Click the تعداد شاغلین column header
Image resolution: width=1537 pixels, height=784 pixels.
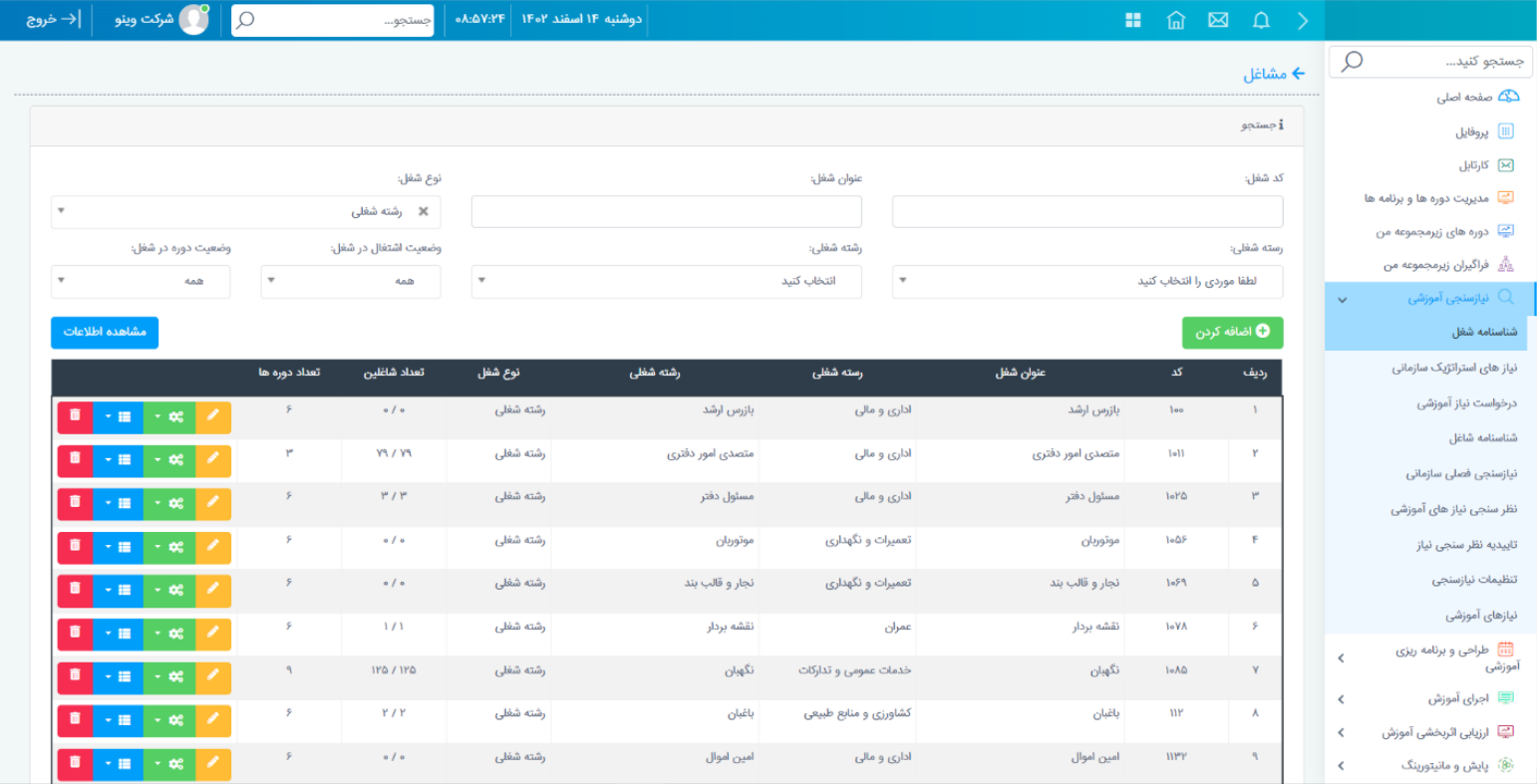click(x=394, y=373)
